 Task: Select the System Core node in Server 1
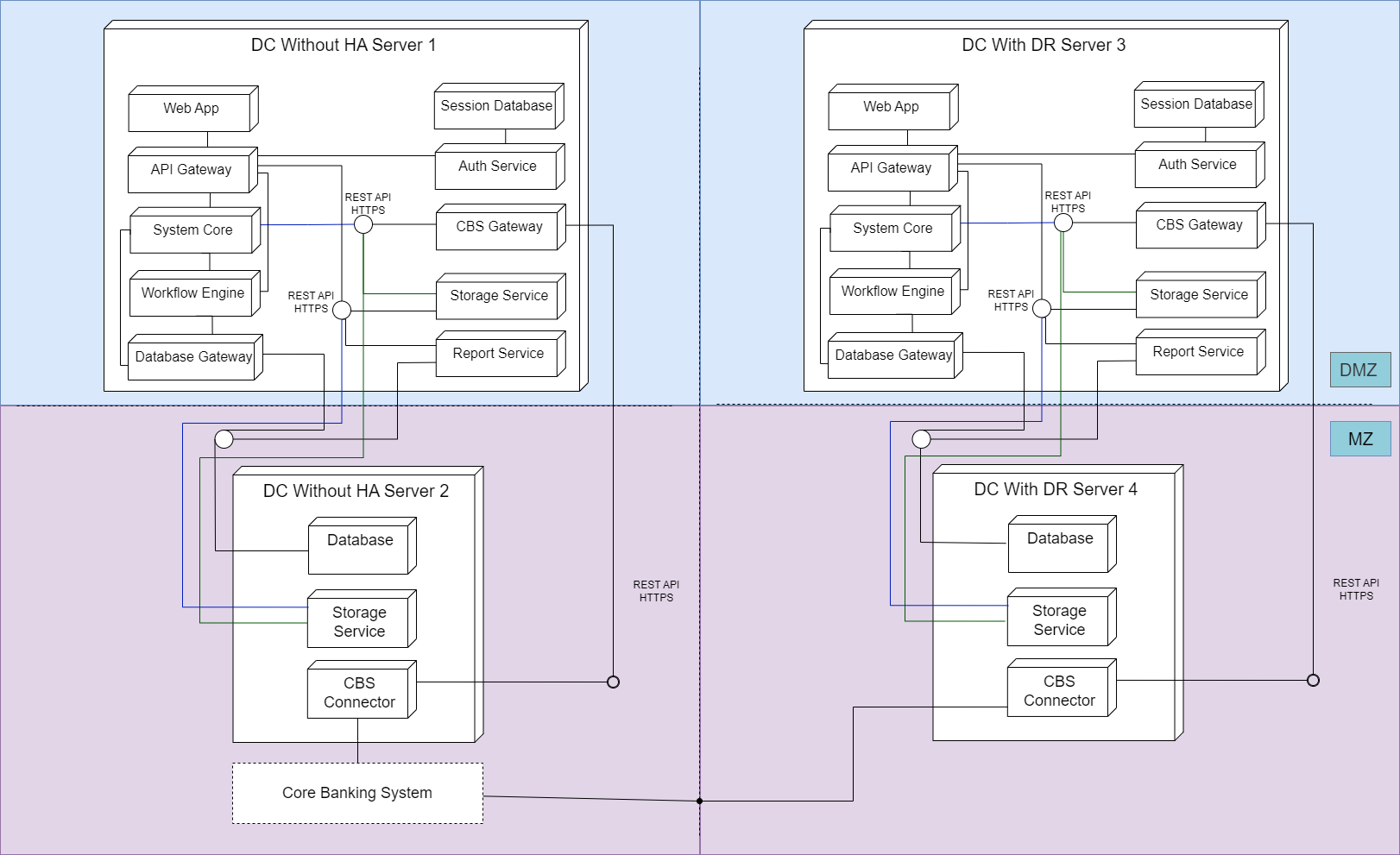click(195, 230)
